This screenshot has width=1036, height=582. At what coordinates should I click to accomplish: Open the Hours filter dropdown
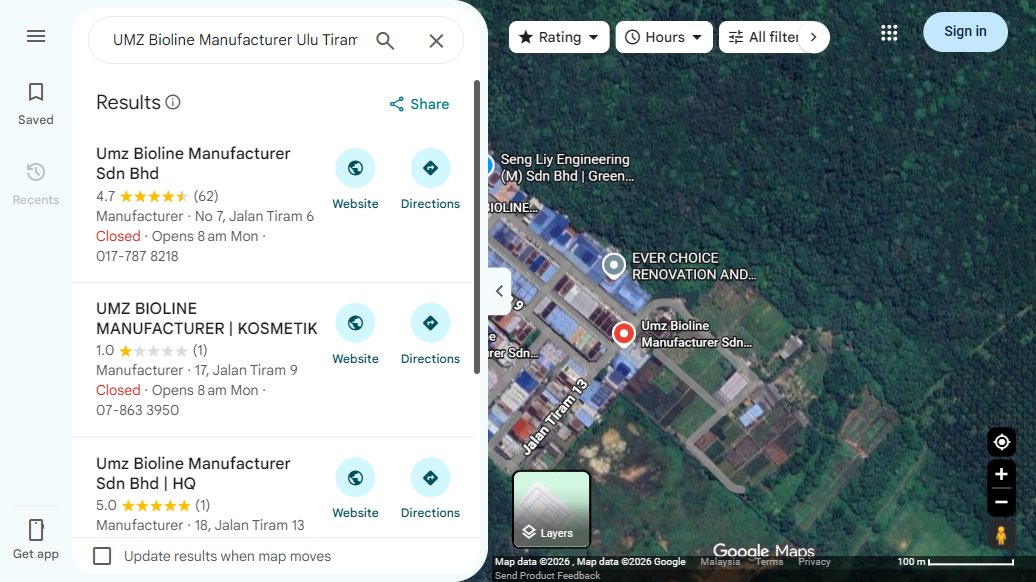664,37
